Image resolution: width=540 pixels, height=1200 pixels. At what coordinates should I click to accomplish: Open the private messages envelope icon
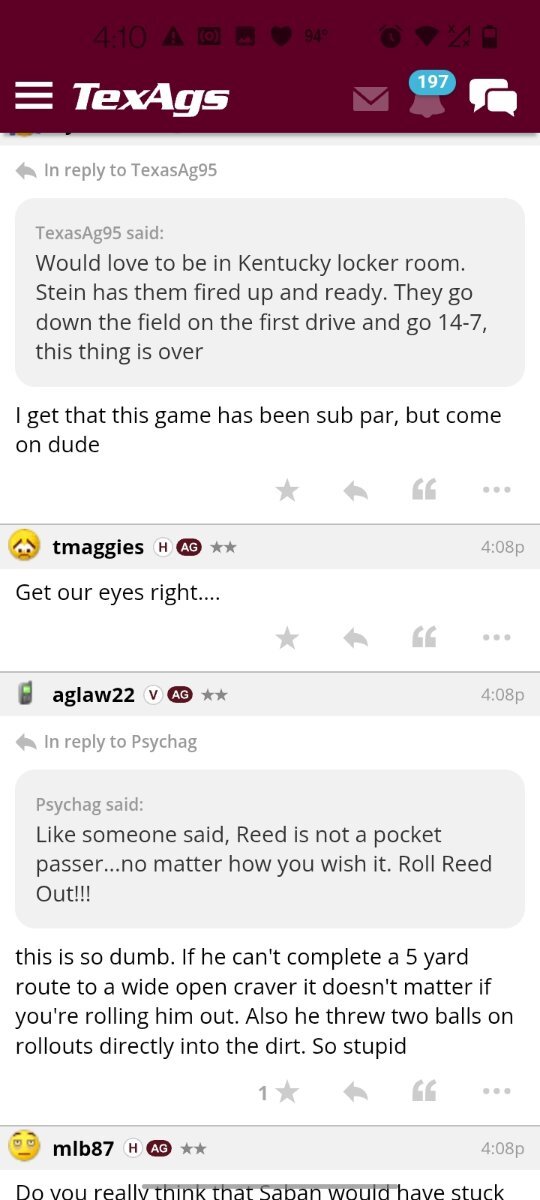pos(371,98)
